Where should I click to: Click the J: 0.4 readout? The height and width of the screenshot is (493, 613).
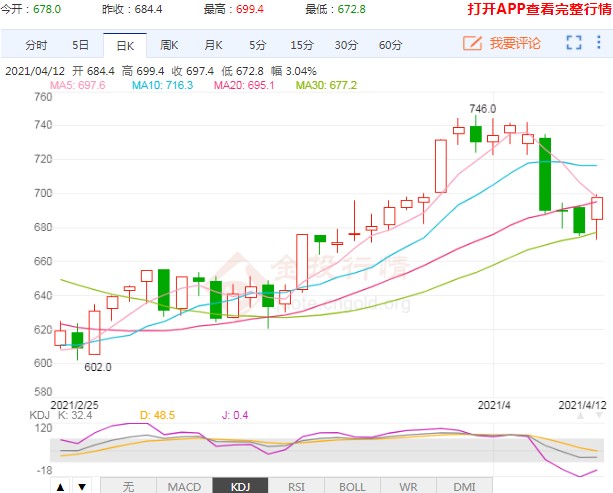tap(235, 415)
